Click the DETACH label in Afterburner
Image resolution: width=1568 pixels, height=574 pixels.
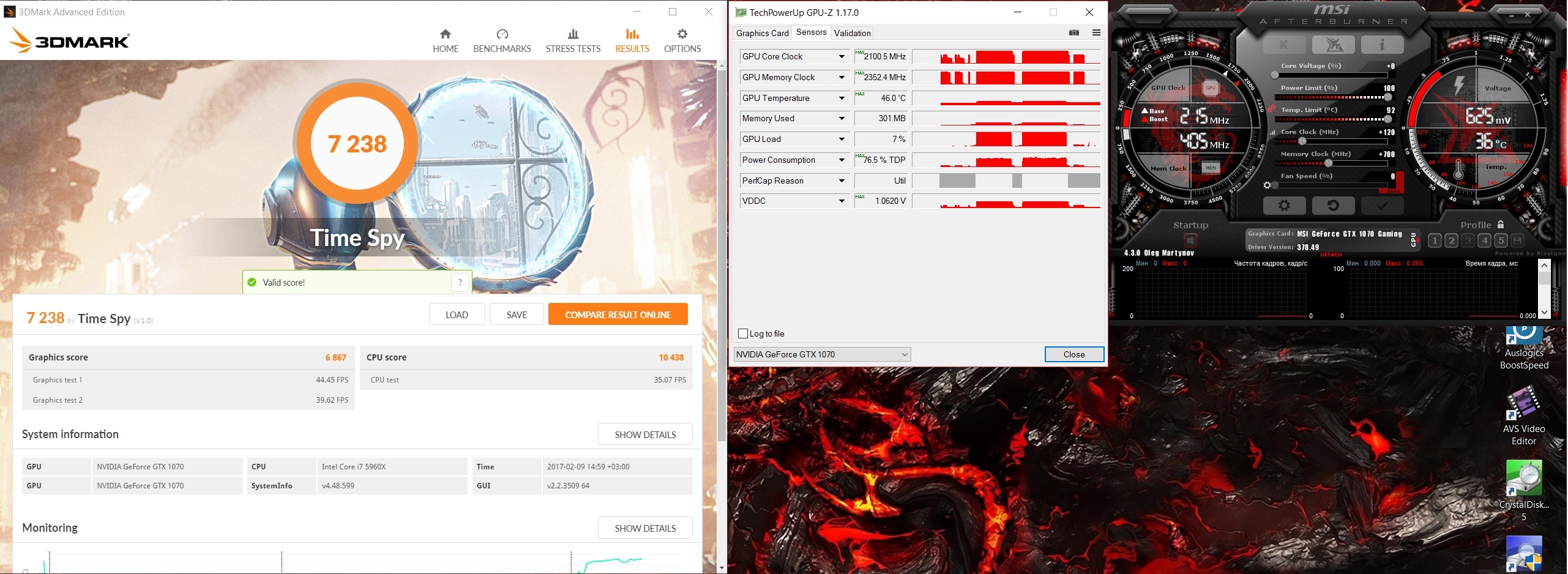(x=1331, y=255)
